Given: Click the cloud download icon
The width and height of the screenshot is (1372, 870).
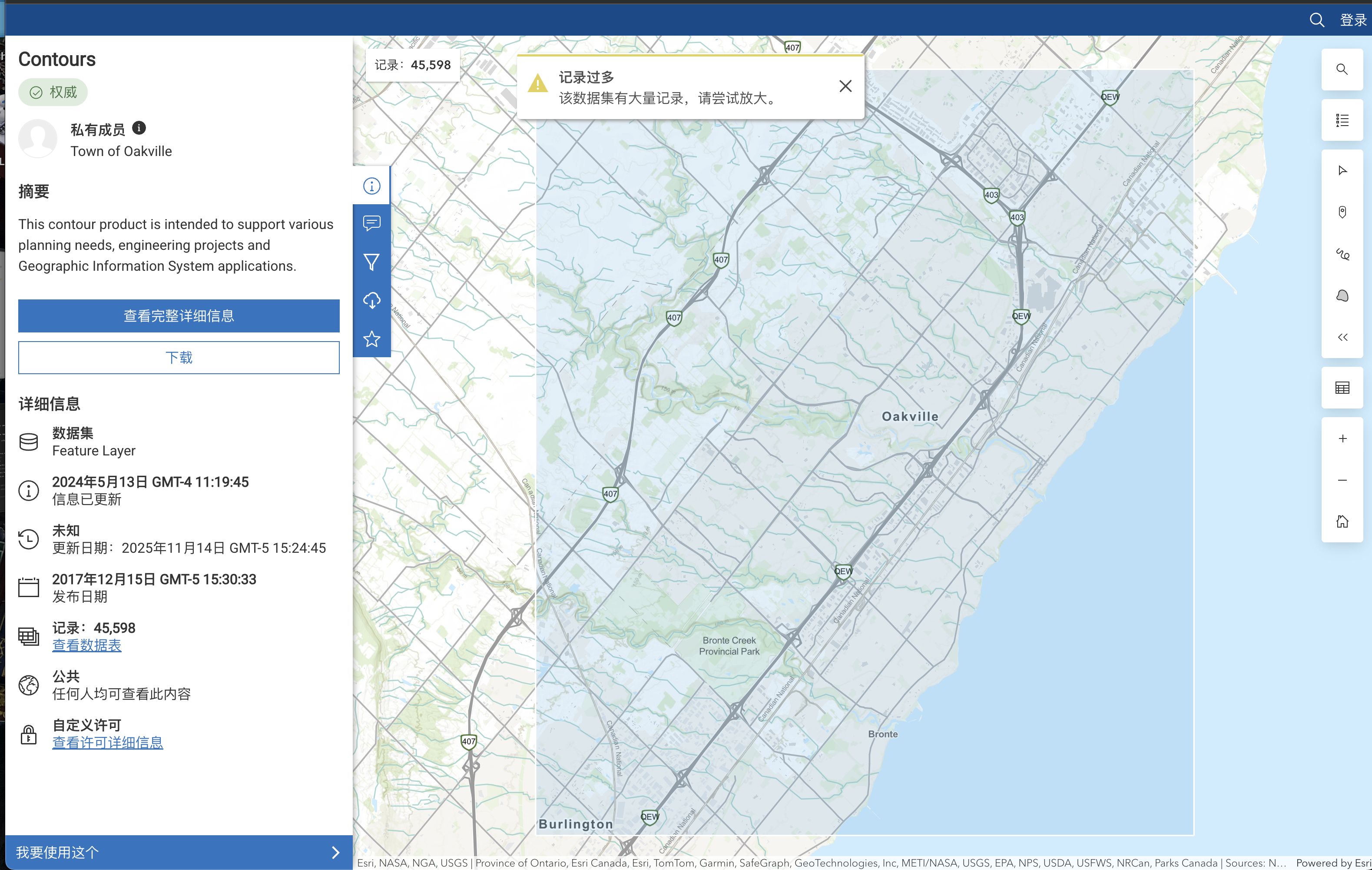Looking at the screenshot, I should click(371, 300).
